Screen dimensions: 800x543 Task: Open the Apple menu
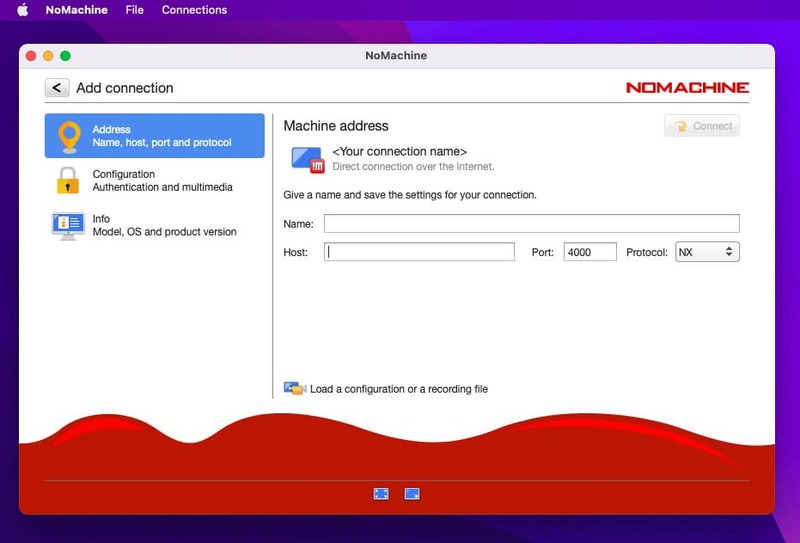click(x=22, y=10)
